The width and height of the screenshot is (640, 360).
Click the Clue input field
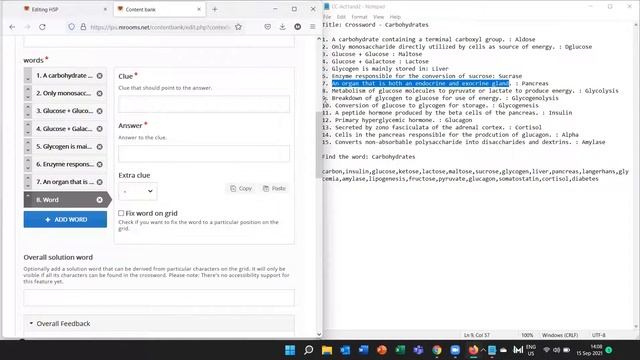coord(204,104)
